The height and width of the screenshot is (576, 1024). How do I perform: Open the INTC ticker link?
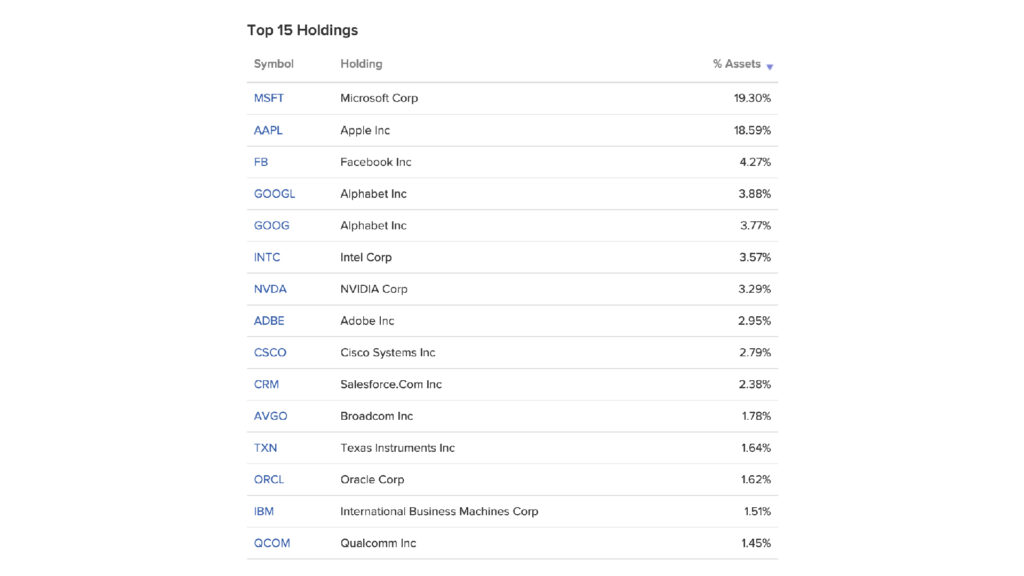click(266, 257)
